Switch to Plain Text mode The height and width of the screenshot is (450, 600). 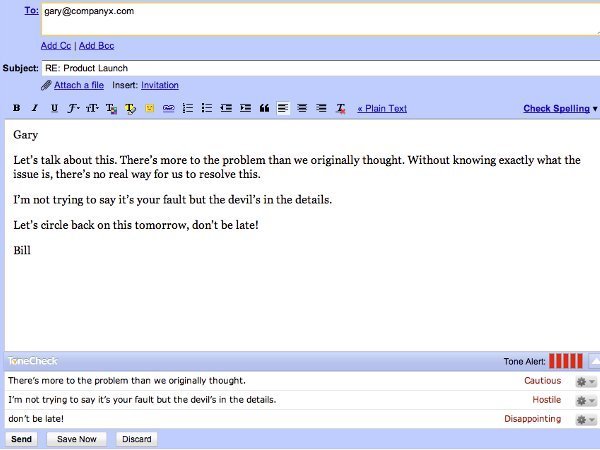[x=382, y=109]
